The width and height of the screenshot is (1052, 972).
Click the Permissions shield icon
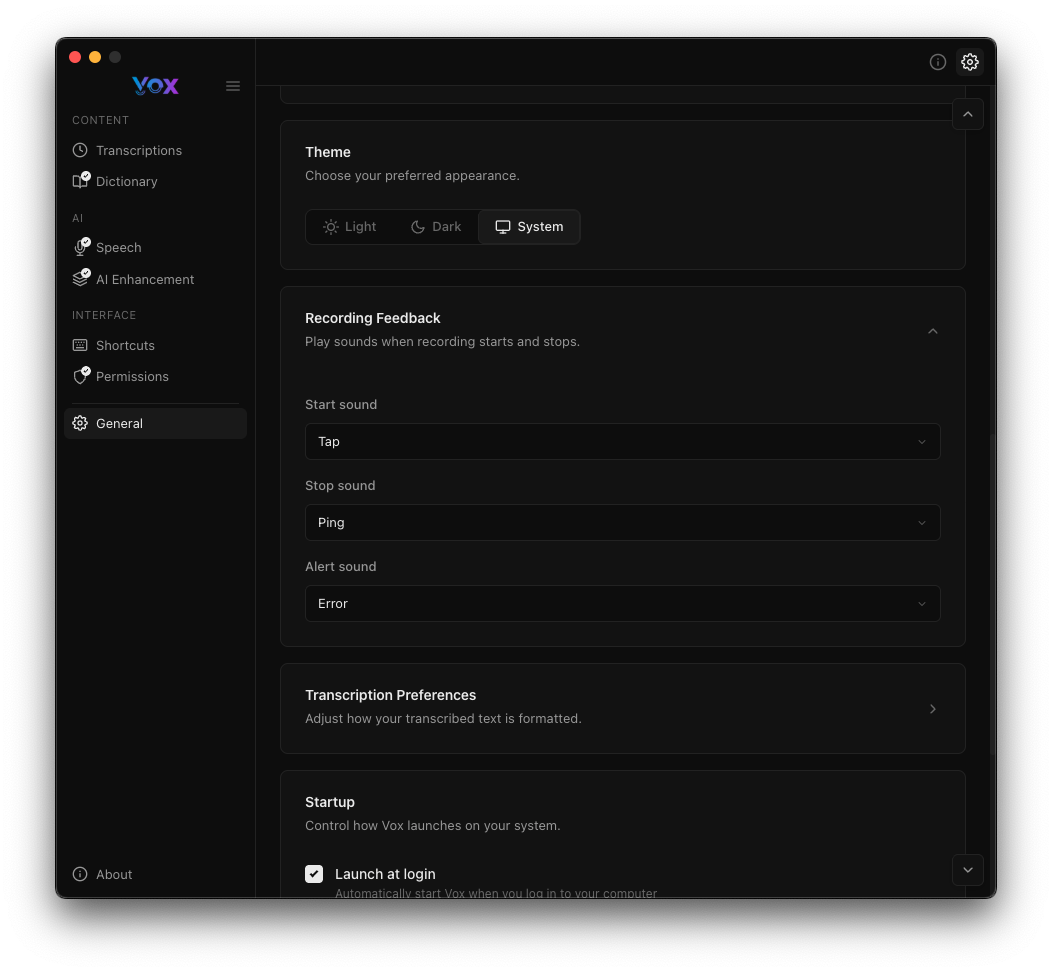pos(80,376)
